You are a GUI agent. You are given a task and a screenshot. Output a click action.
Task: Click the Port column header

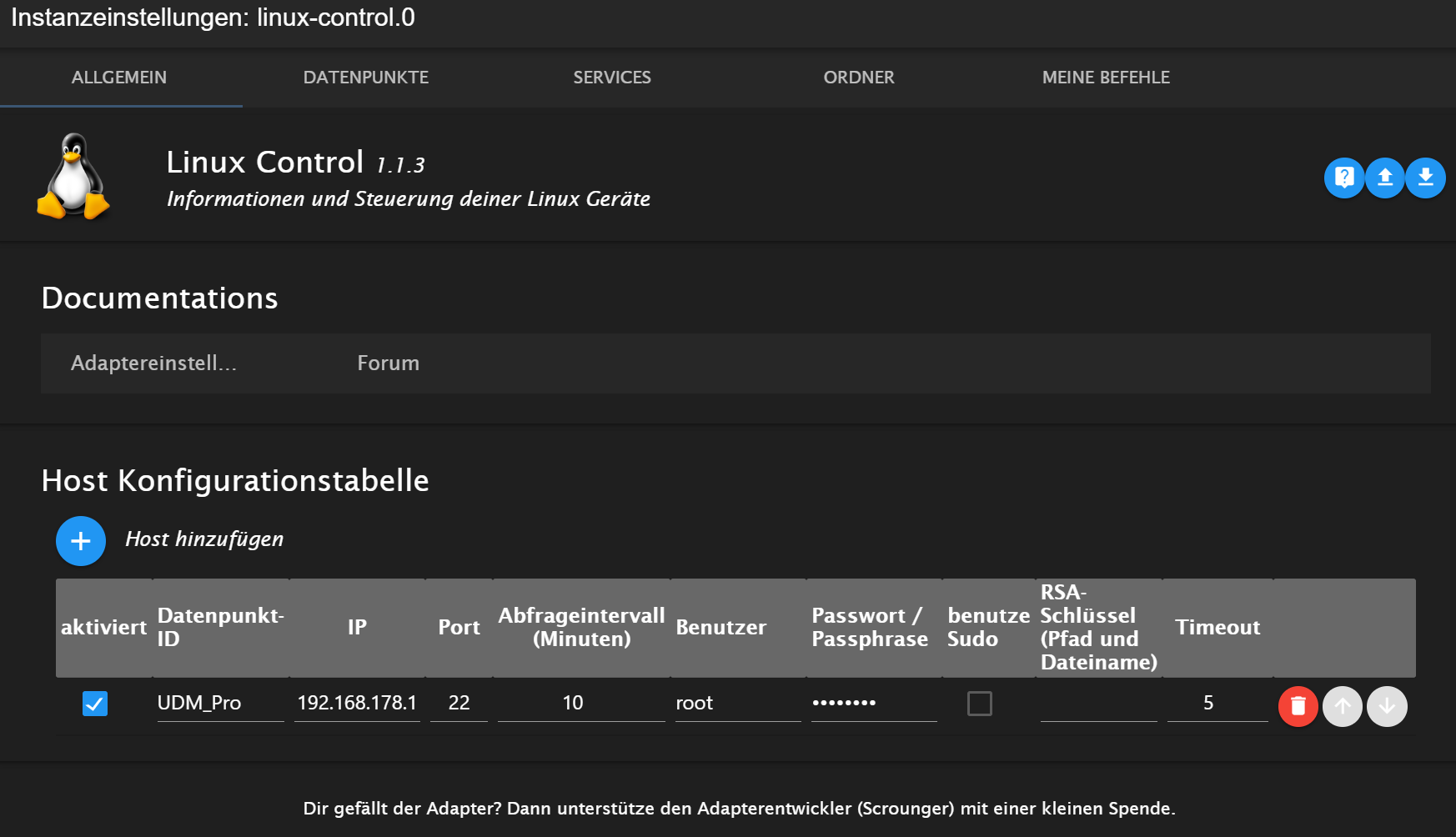point(459,627)
